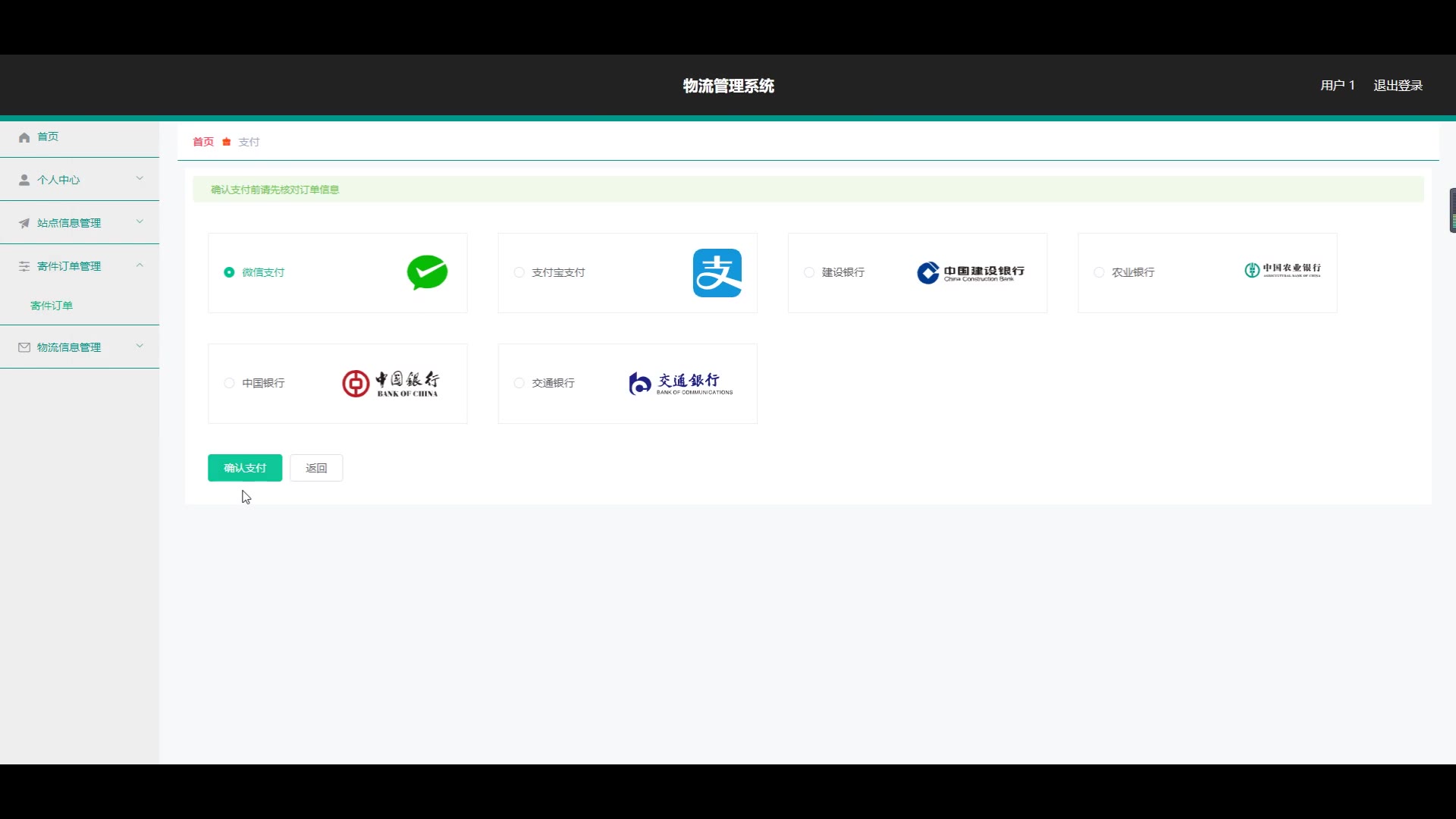Click the 返回 button
The image size is (1456, 819).
pos(316,468)
